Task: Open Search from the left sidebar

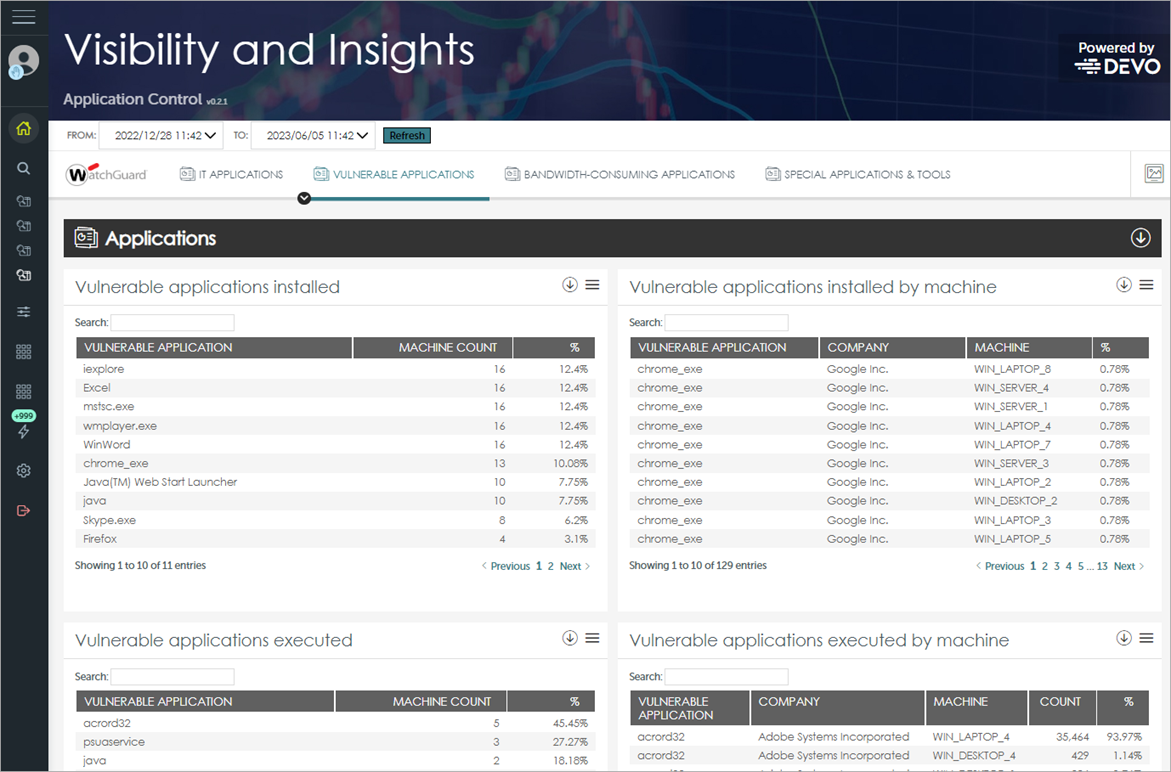Action: tap(23, 168)
